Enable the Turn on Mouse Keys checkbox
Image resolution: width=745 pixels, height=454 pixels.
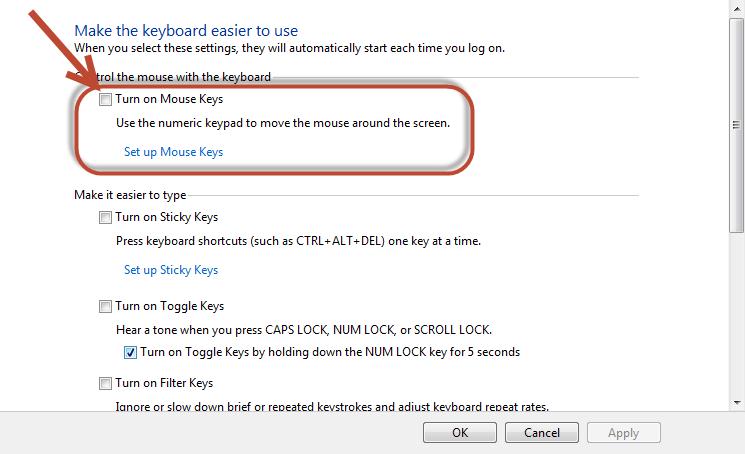[x=106, y=100]
